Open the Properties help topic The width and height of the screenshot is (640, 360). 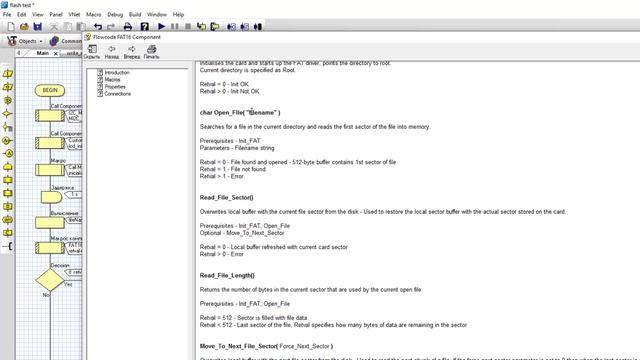coord(115,87)
